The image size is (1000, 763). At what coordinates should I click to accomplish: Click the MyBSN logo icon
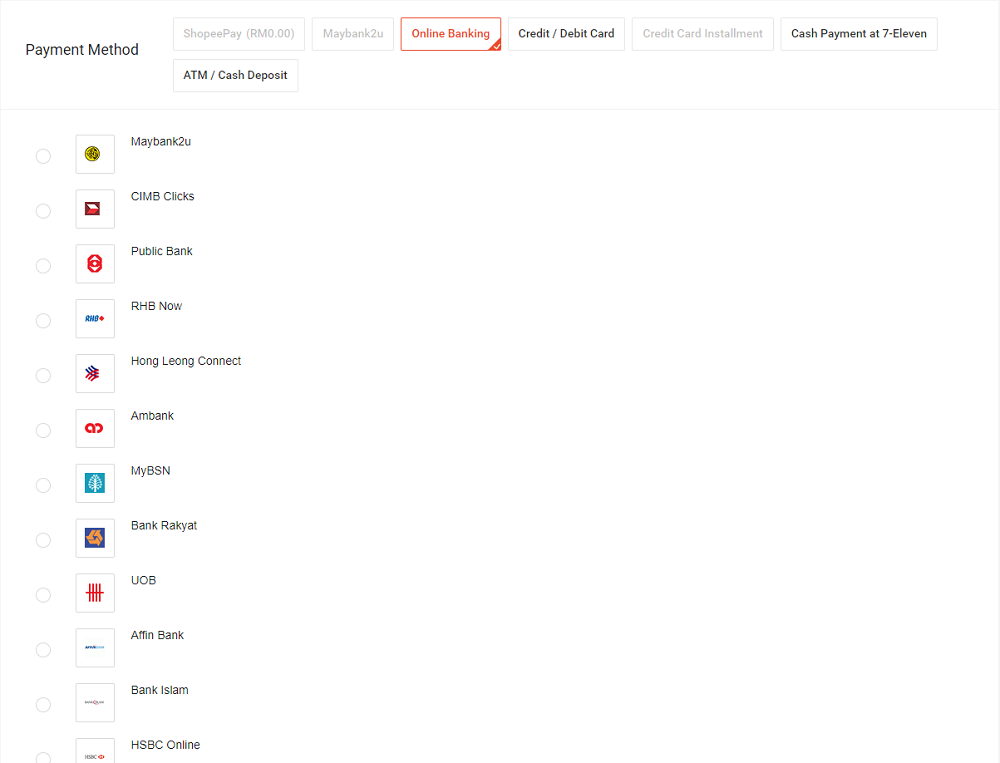tap(95, 483)
